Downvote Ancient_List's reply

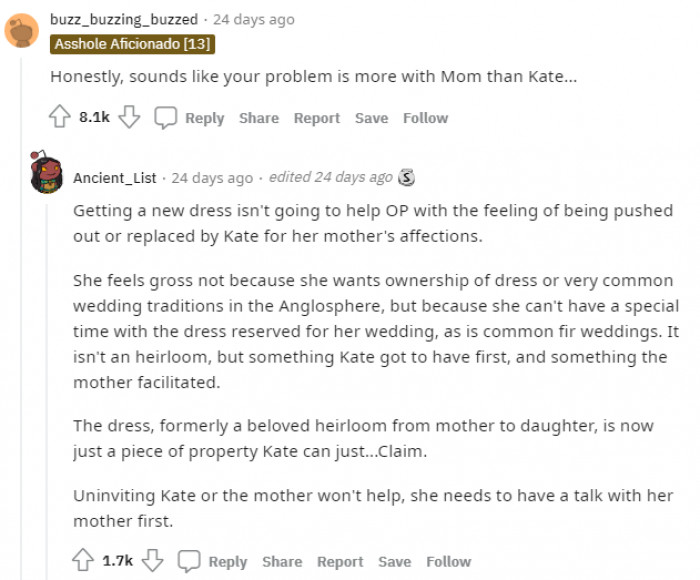152,561
